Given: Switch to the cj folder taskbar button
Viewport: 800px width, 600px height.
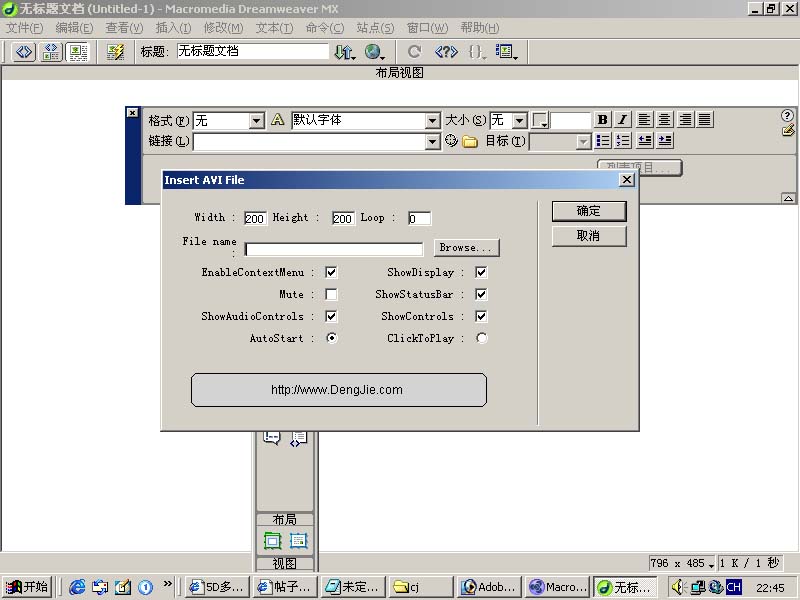Looking at the screenshot, I should tap(420, 587).
